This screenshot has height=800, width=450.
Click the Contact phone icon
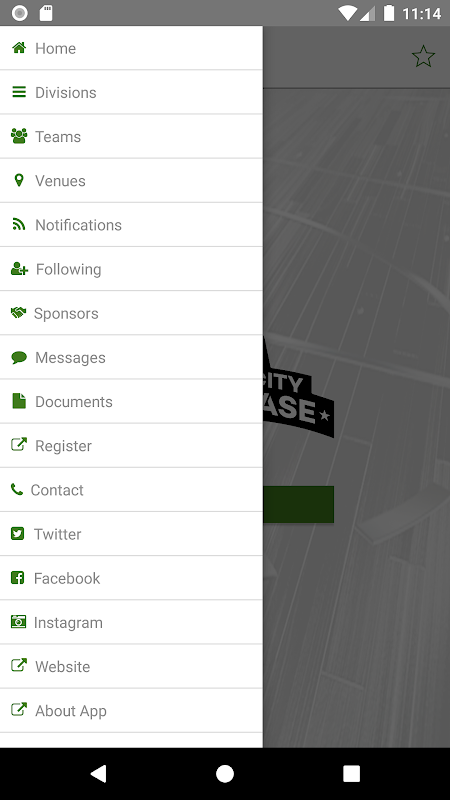tap(17, 489)
